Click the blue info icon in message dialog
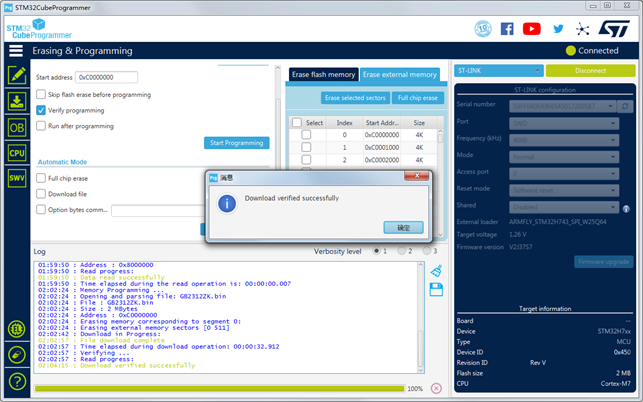Image resolution: width=643 pixels, height=402 pixels. pos(227,204)
